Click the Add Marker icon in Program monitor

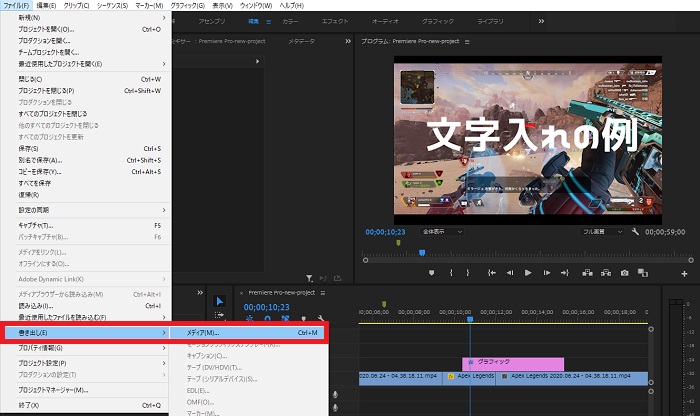[x=431, y=273]
